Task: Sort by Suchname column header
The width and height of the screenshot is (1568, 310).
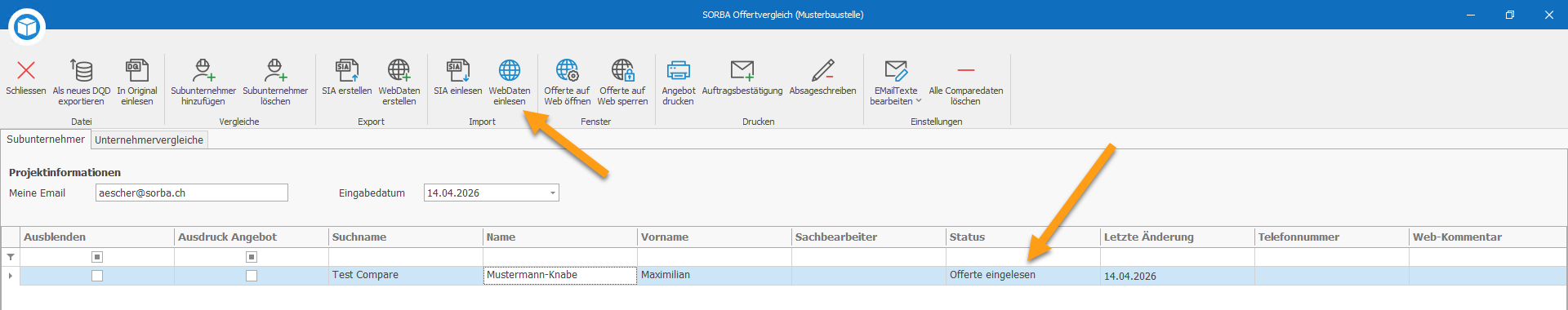Action: pyautogui.click(x=406, y=237)
